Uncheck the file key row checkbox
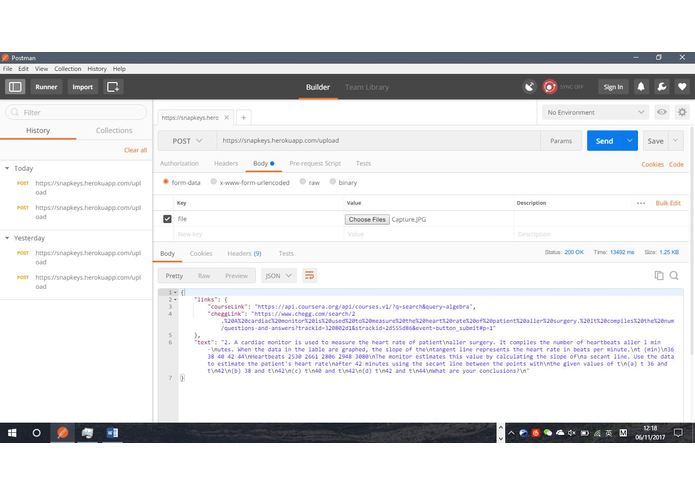 click(x=167, y=219)
